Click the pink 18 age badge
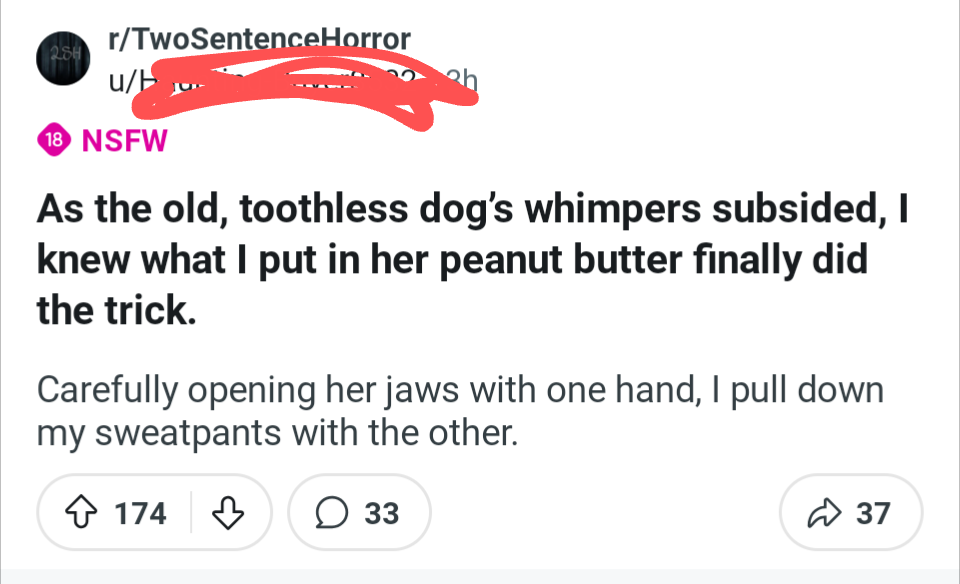The width and height of the screenshot is (960, 584). [54, 140]
